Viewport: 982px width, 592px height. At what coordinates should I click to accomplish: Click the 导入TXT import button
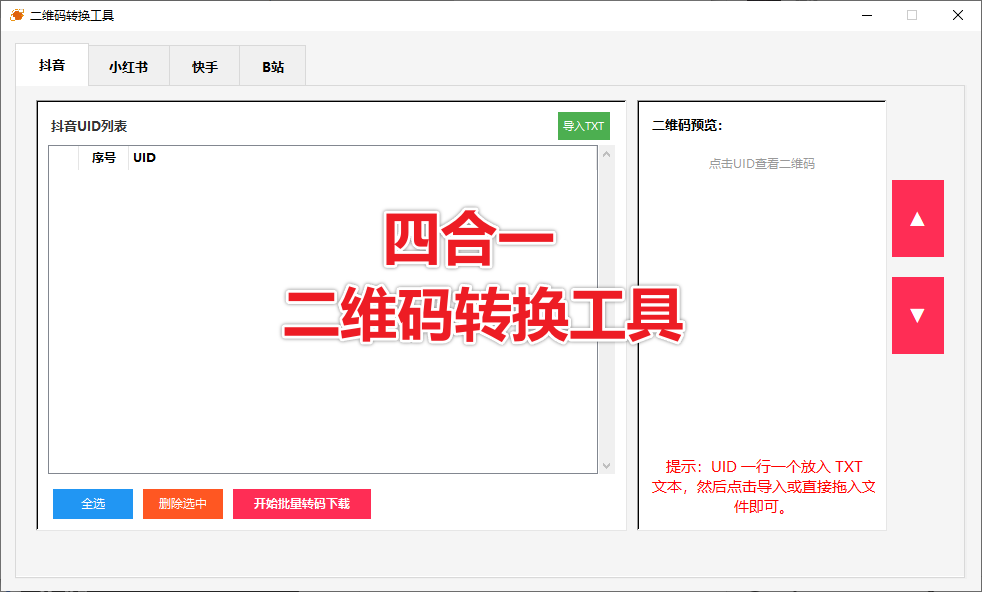point(583,126)
